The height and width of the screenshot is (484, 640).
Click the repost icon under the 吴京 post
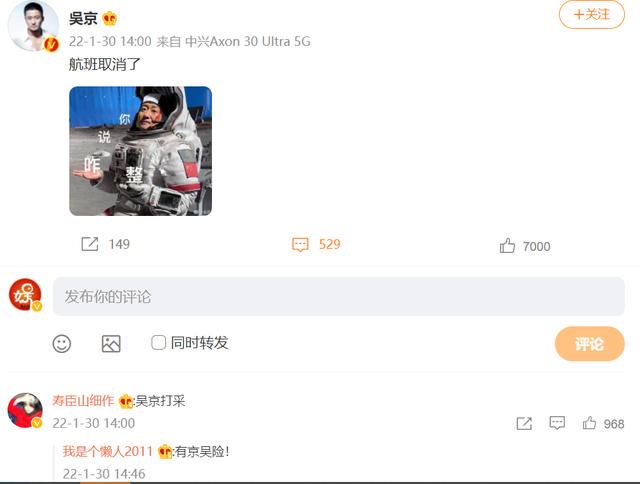90,244
